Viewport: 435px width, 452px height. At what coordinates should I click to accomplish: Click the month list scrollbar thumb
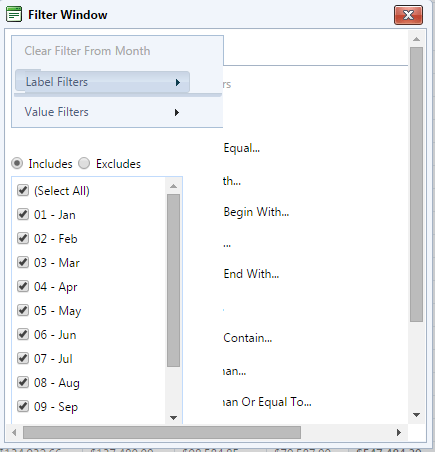coord(173,280)
